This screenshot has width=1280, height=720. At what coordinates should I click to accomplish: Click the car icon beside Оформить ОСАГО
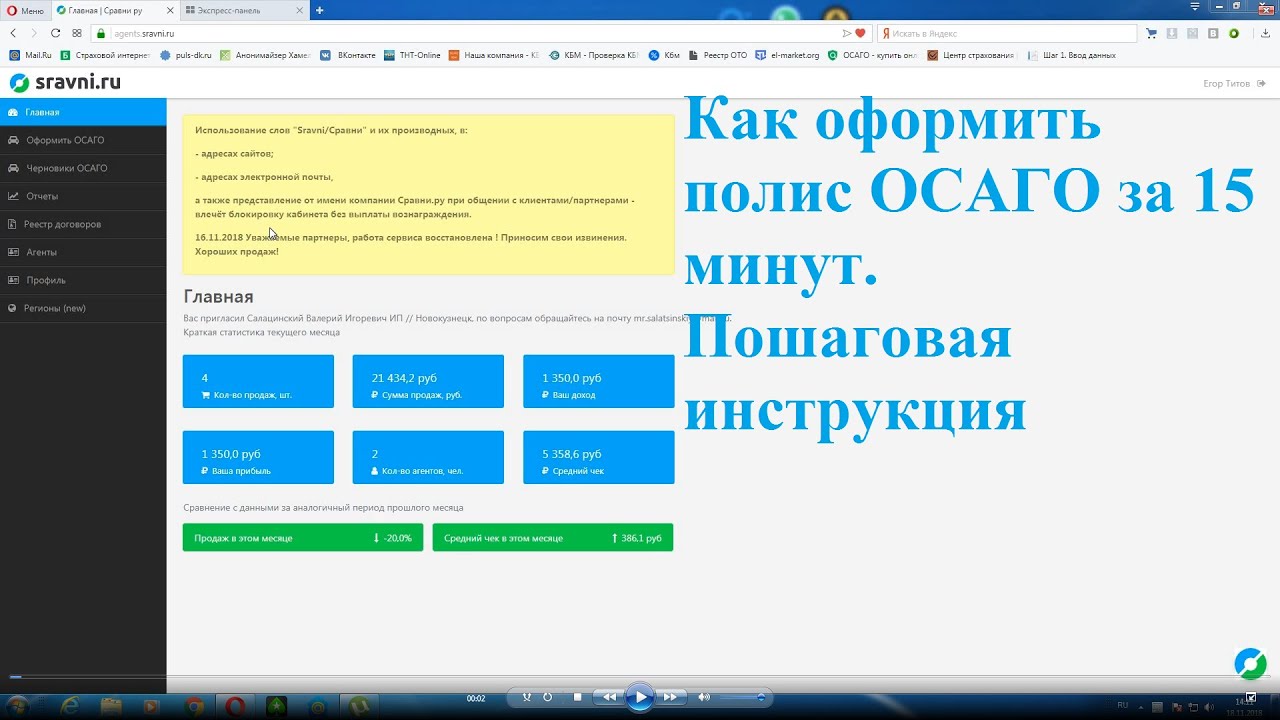click(x=13, y=140)
